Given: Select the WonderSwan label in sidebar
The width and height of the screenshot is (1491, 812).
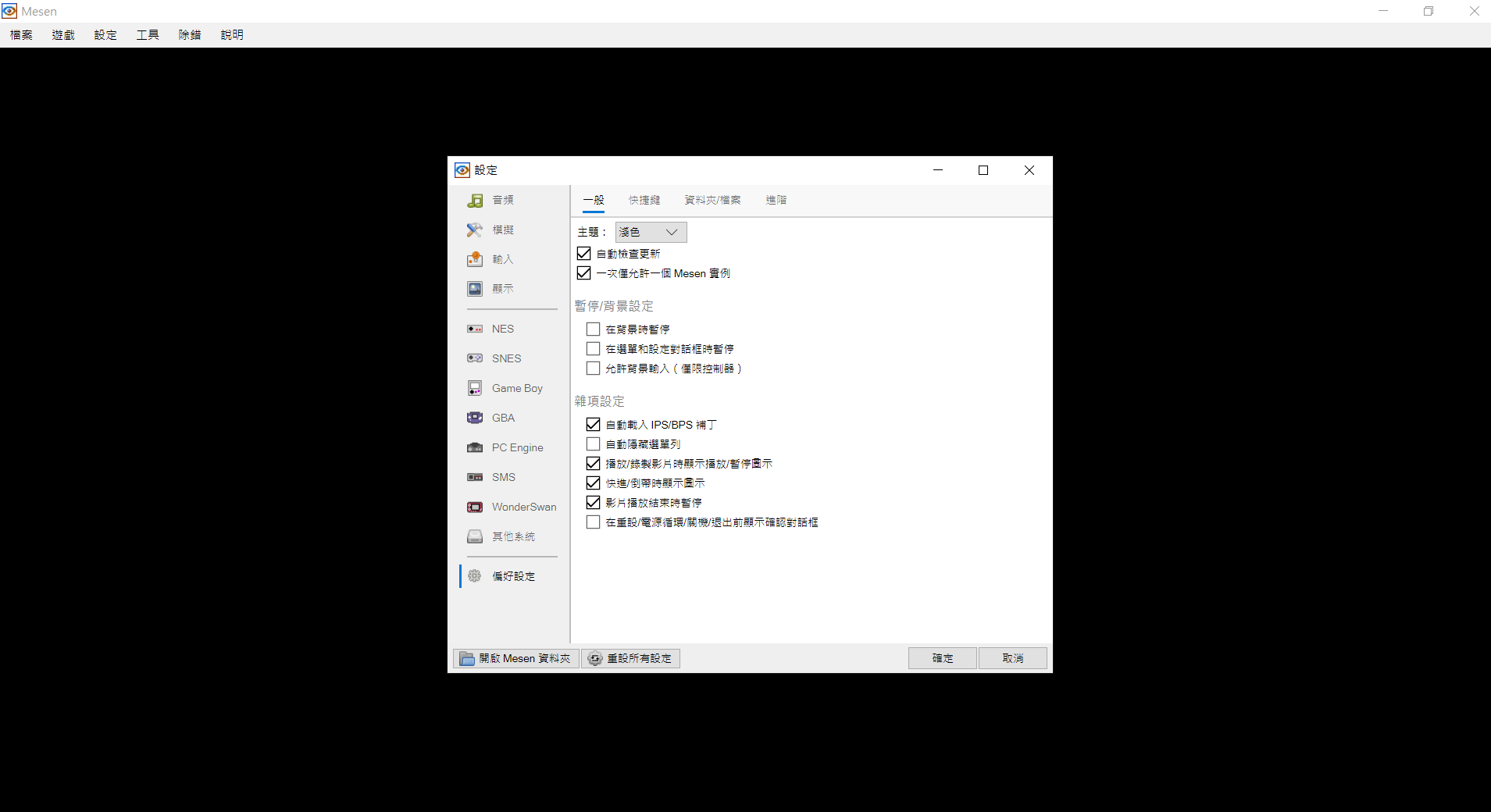Looking at the screenshot, I should (524, 507).
